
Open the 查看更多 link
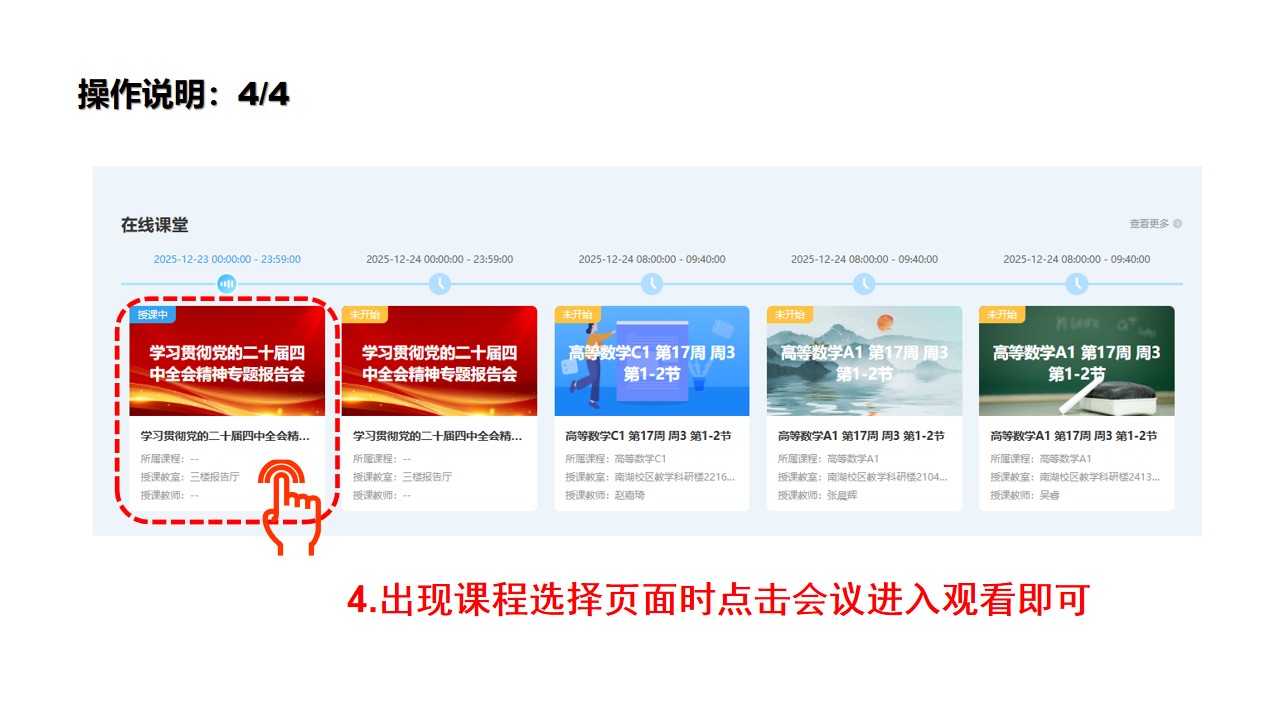click(x=1149, y=224)
